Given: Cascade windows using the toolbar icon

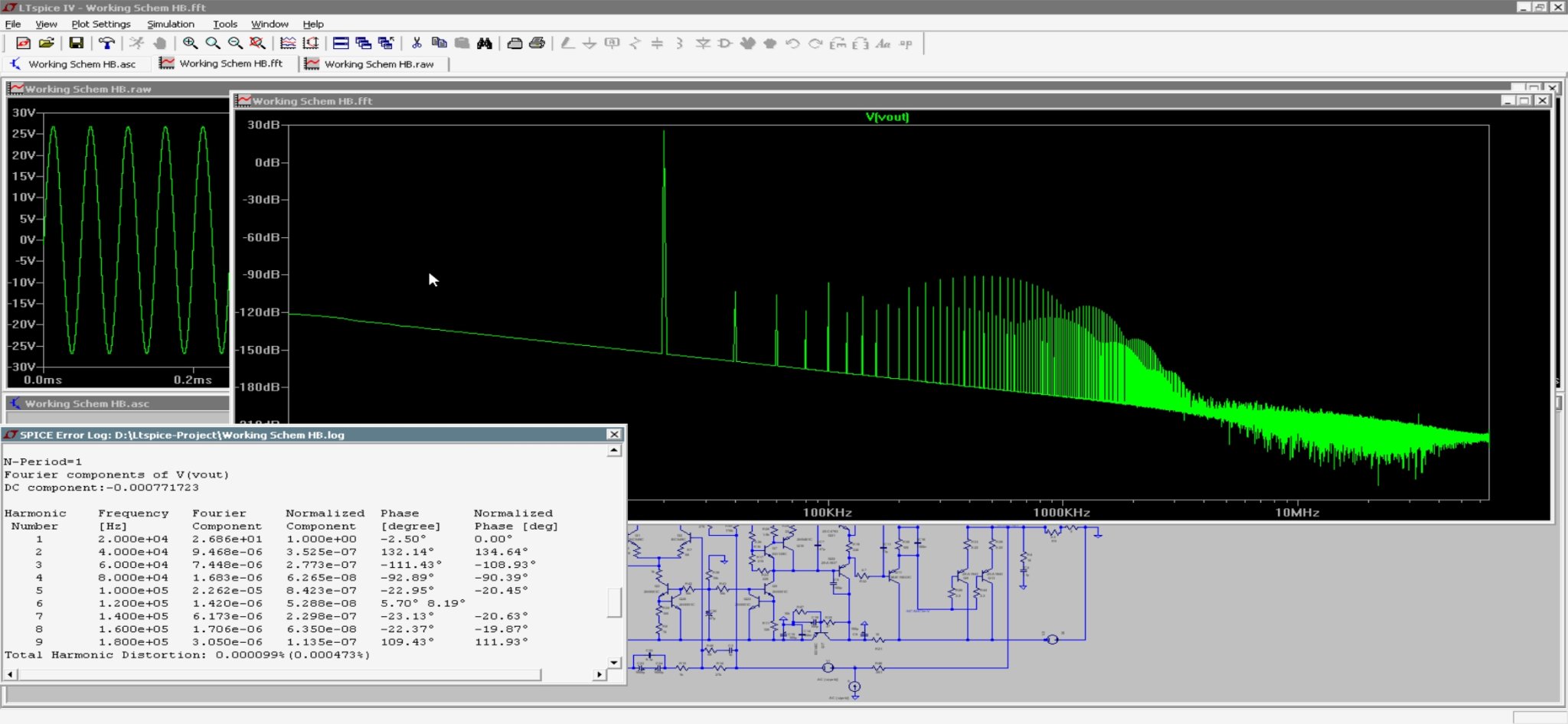Looking at the screenshot, I should click(x=364, y=44).
